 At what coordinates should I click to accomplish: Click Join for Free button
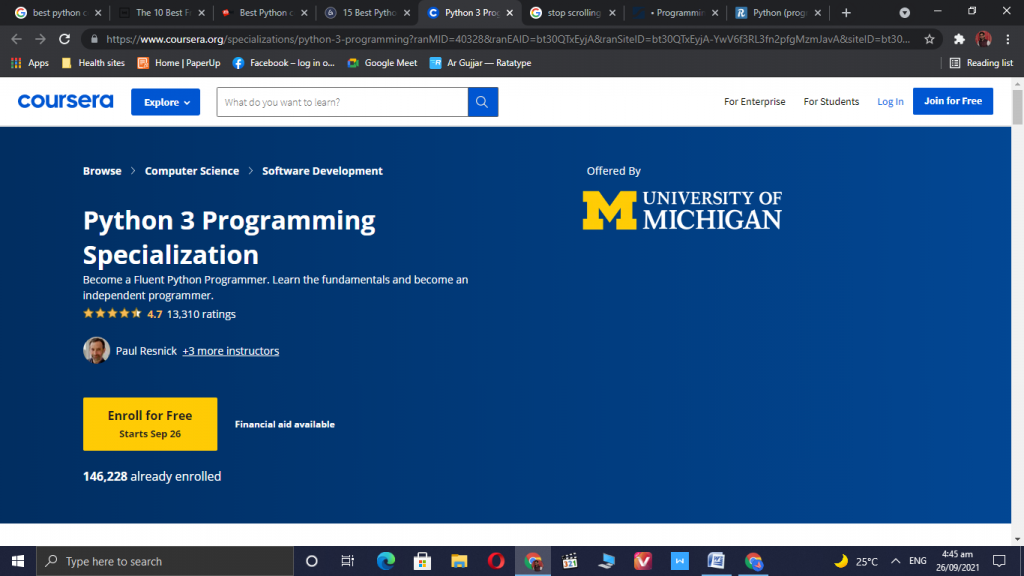(953, 101)
